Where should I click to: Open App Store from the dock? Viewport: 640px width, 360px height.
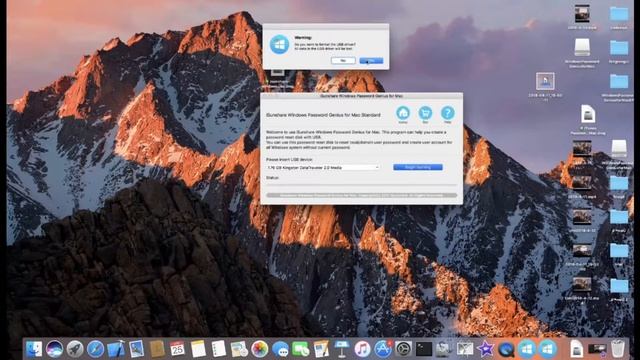pos(383,349)
